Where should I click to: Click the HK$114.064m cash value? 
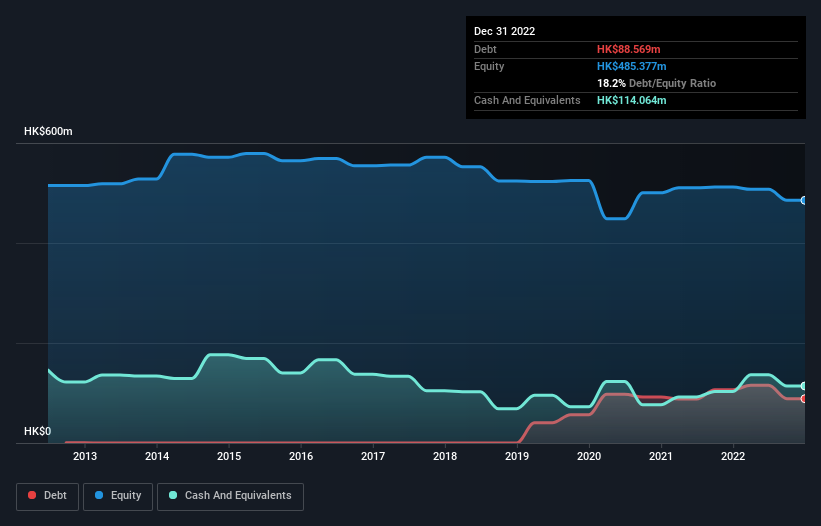pyautogui.click(x=631, y=100)
